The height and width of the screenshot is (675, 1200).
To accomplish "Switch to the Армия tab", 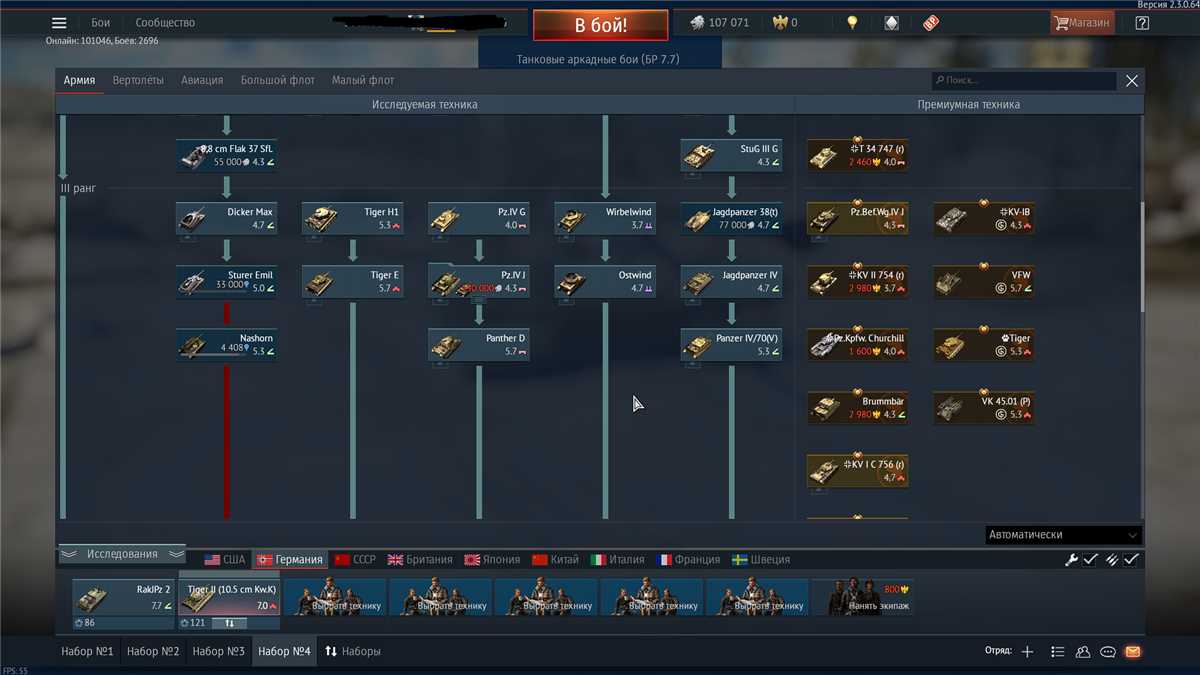I will pyautogui.click(x=80, y=80).
